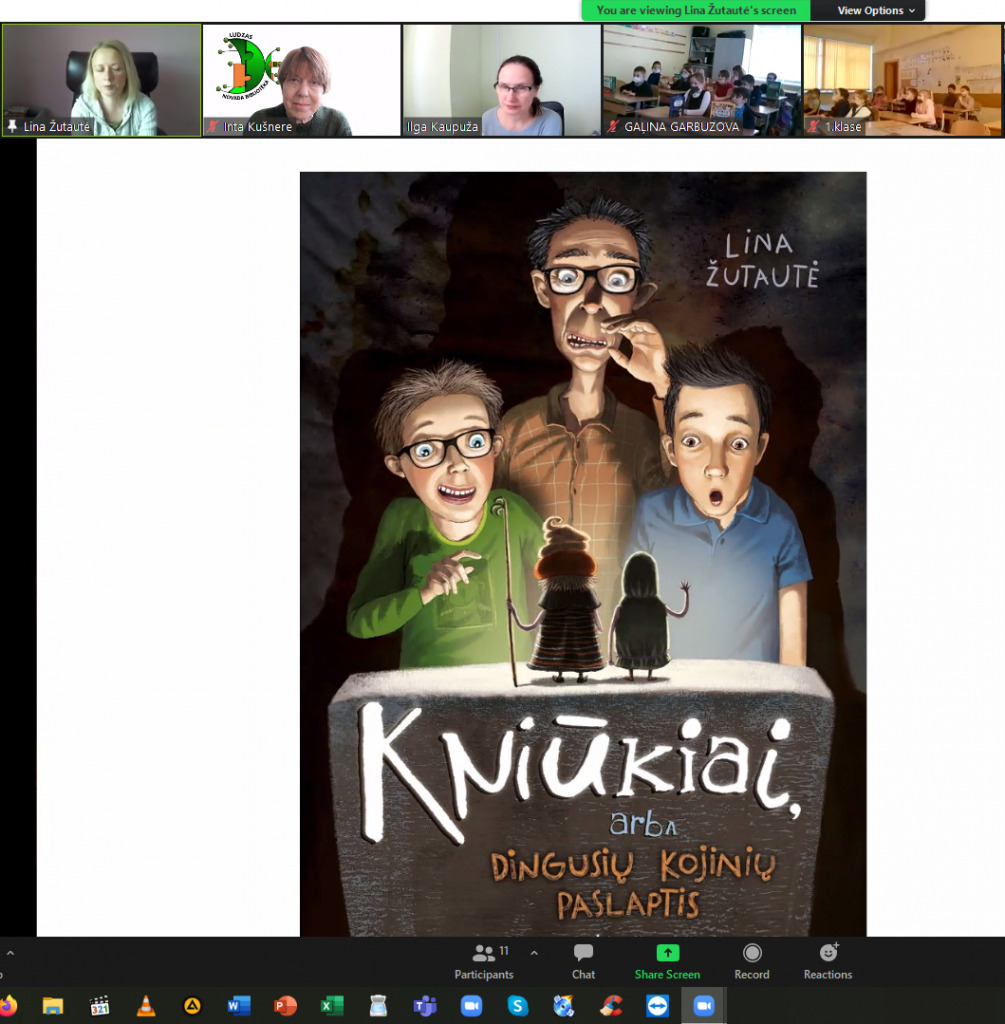
Task: Open the Participants panel
Action: 484,961
